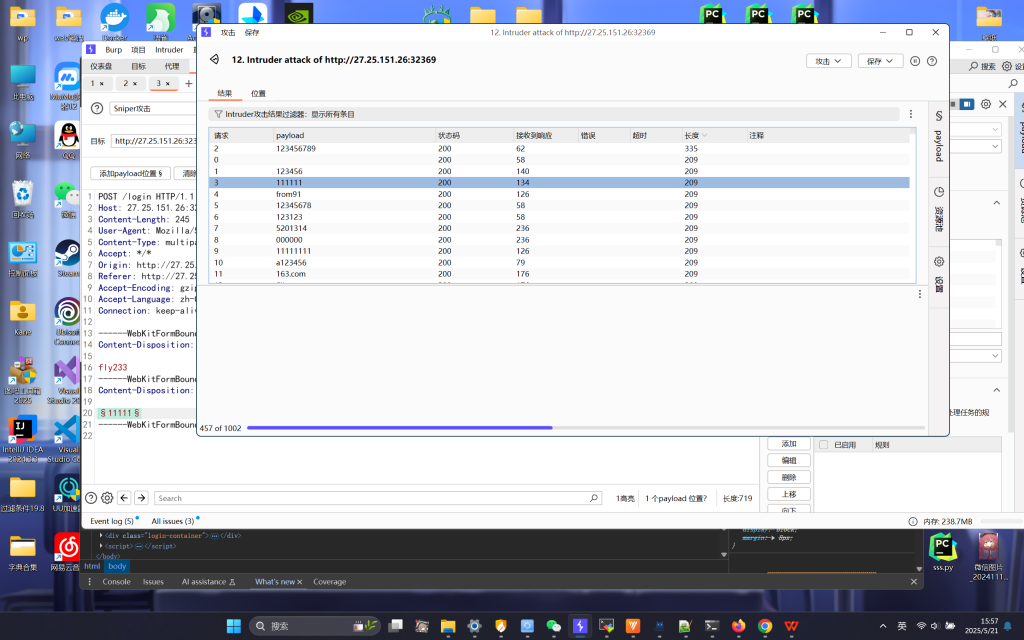Select result row with payload 5201314
The height and width of the screenshot is (640, 1024).
tap(559, 228)
